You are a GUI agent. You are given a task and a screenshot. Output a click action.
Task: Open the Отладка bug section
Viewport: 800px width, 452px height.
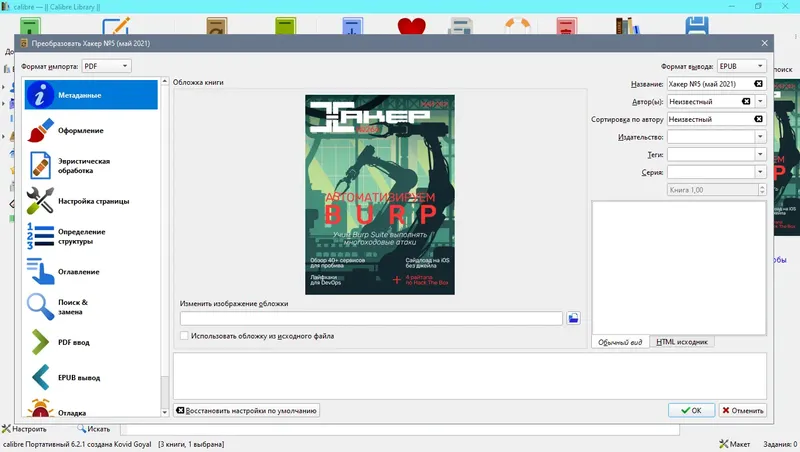point(91,409)
